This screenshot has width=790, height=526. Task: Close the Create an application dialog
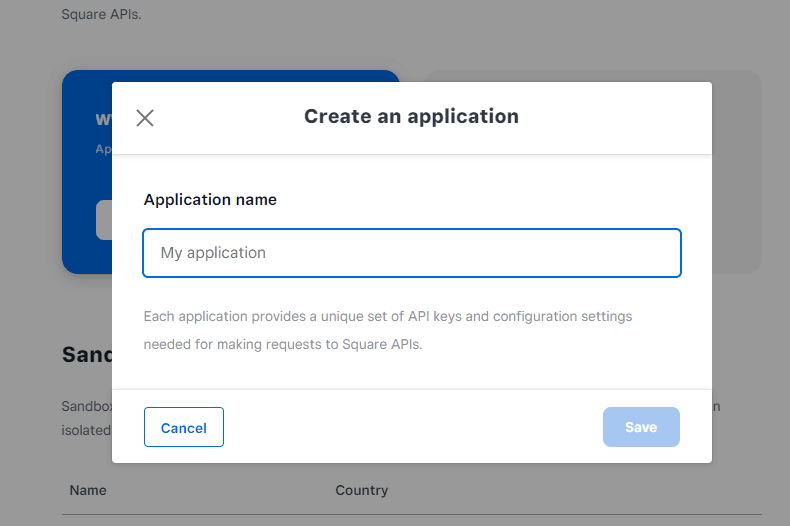tap(145, 118)
